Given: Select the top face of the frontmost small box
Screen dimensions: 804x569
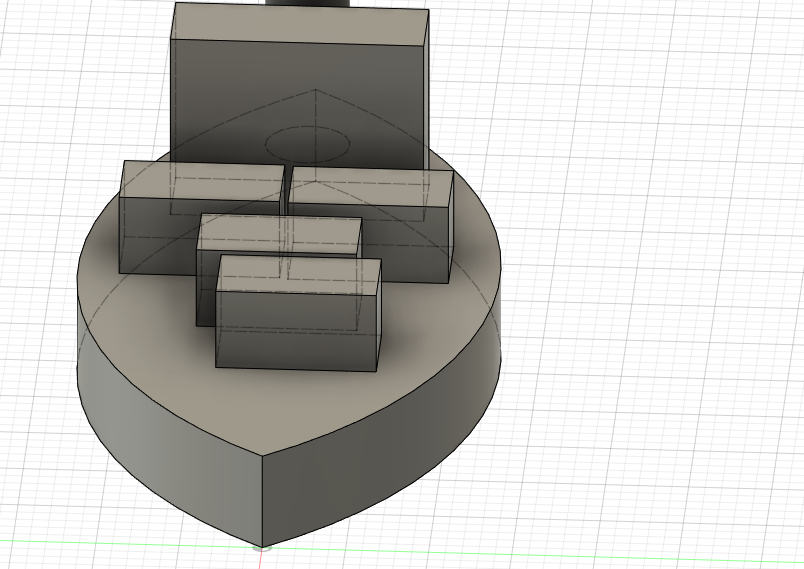Looking at the screenshot, I should click(x=299, y=275).
